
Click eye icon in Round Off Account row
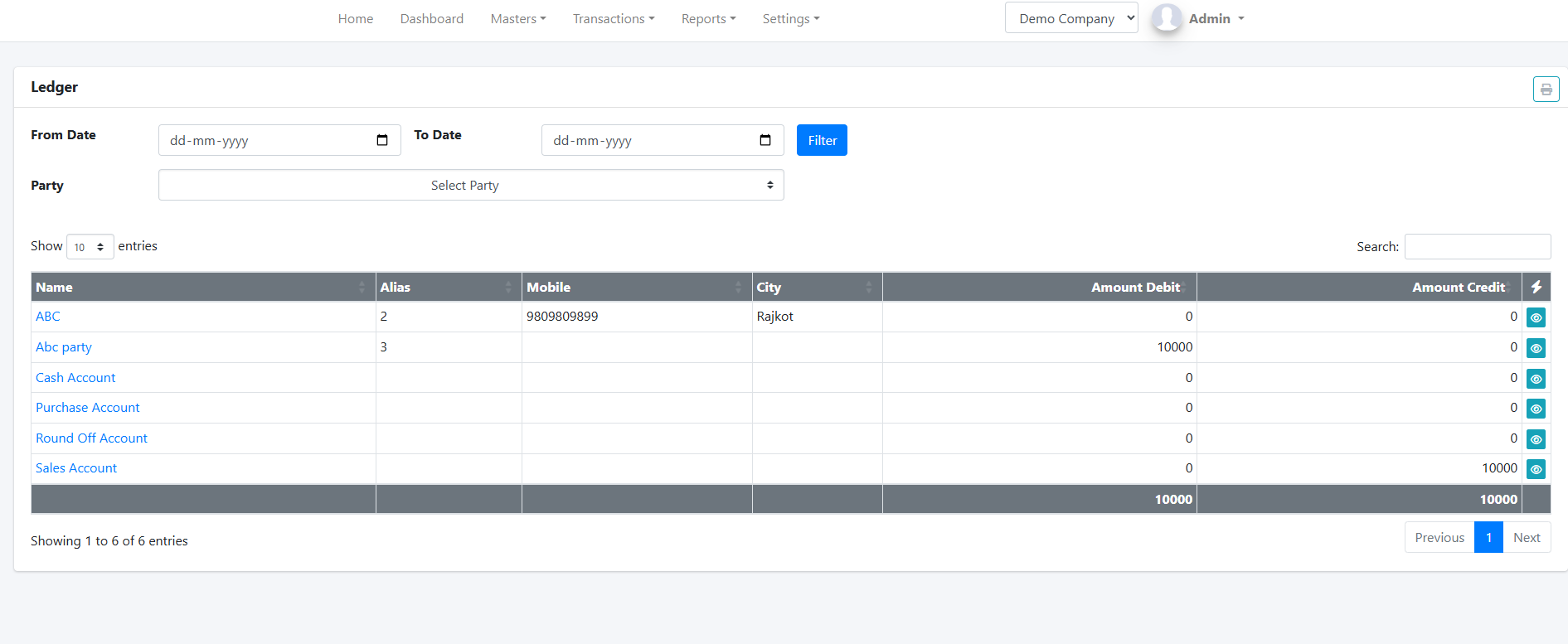point(1536,439)
